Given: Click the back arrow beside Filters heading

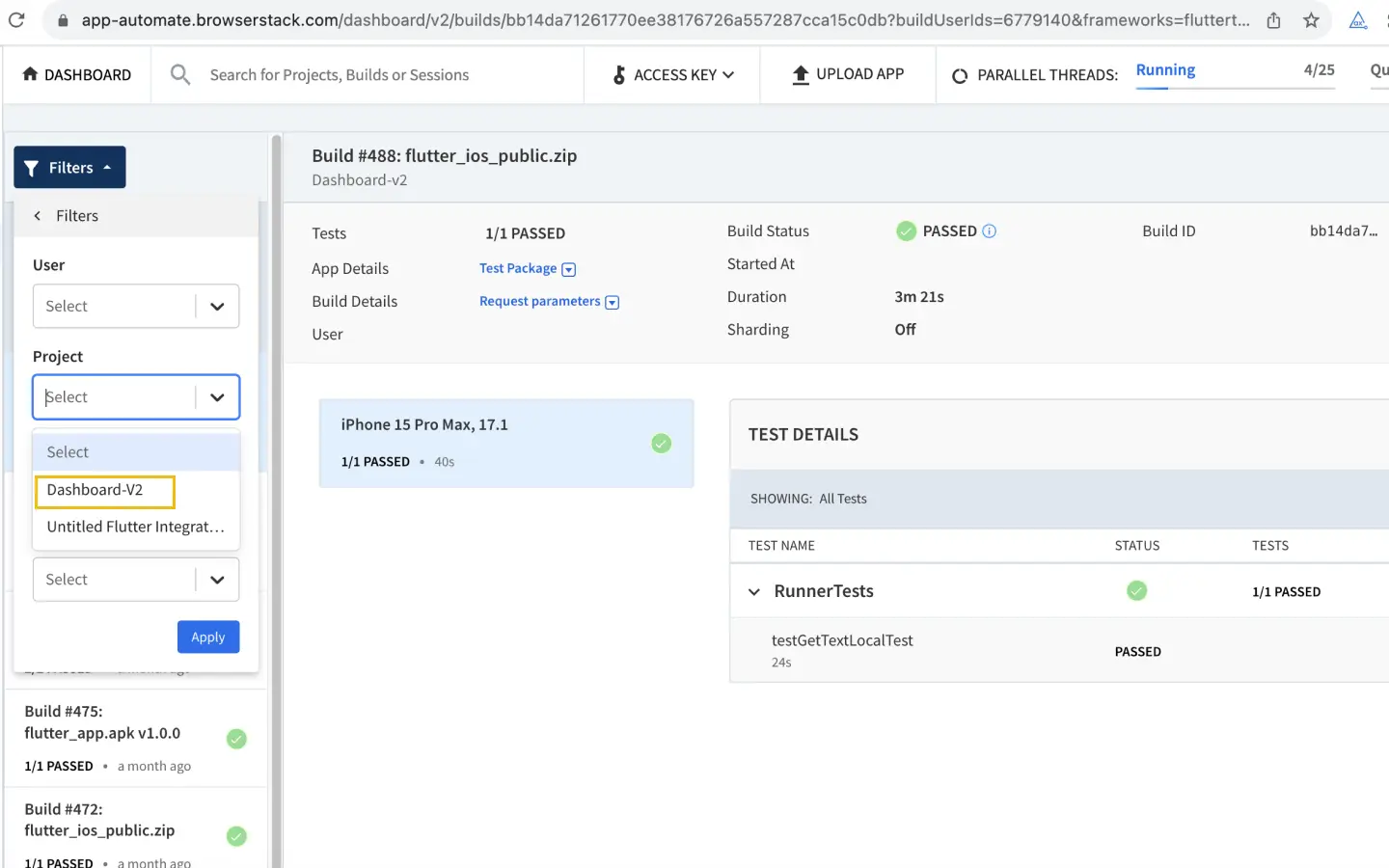Looking at the screenshot, I should pyautogui.click(x=38, y=216).
